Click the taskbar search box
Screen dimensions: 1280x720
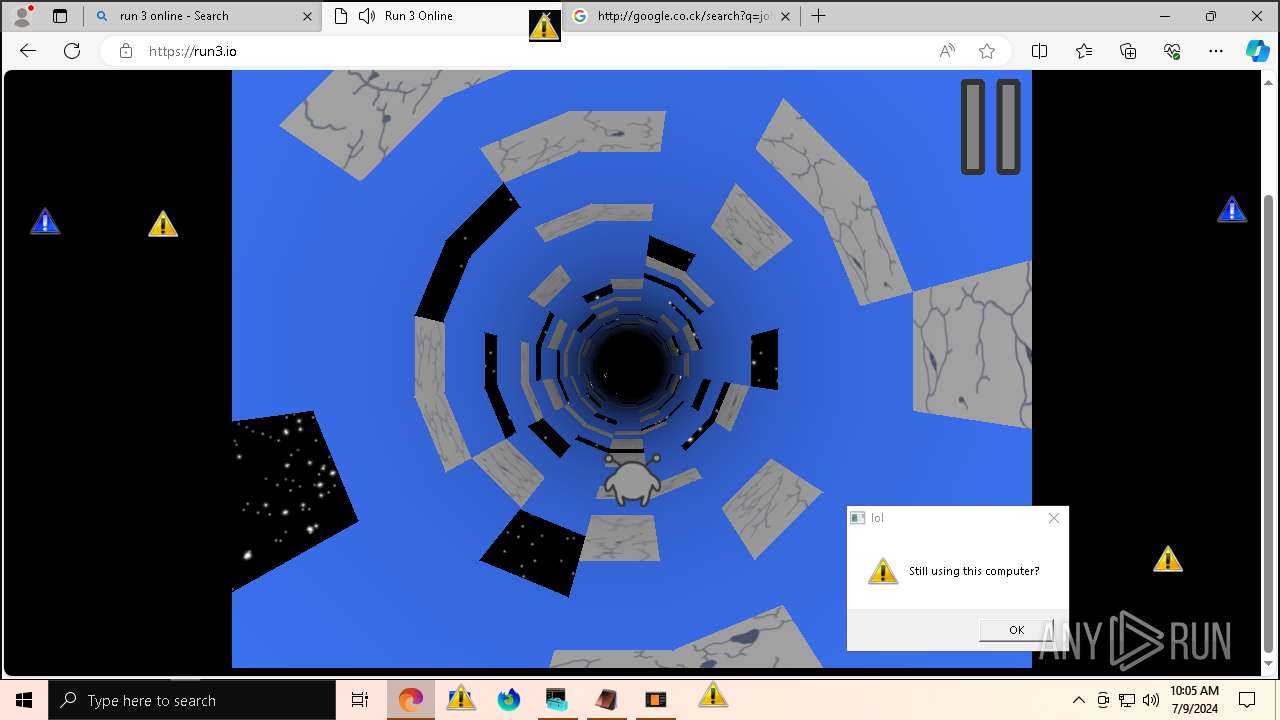[192, 700]
